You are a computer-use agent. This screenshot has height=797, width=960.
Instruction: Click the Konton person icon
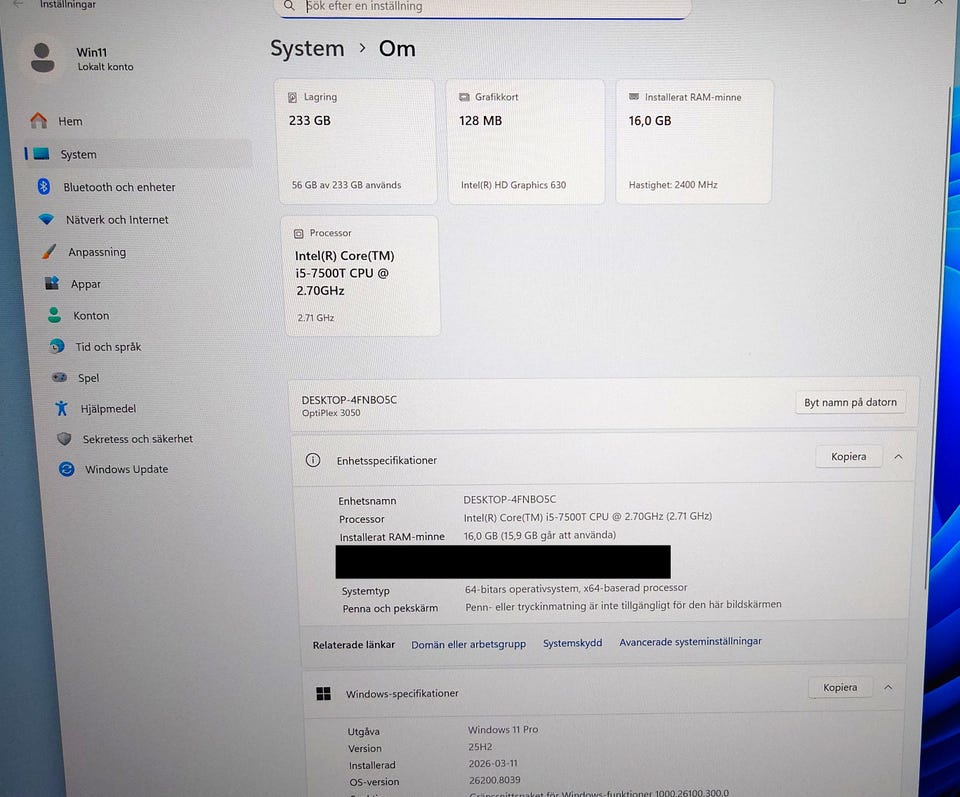tap(54, 315)
